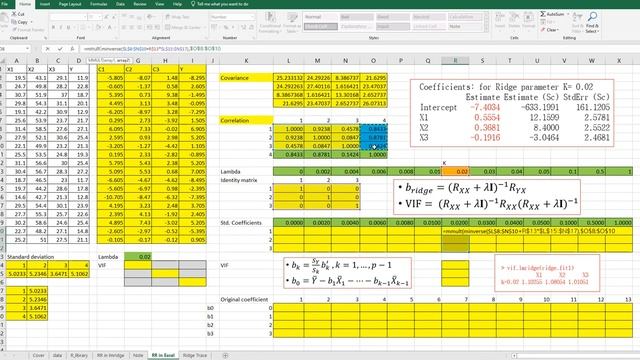Switch to the Review ribbon tab
This screenshot has height=360, width=640.
(140, 4)
